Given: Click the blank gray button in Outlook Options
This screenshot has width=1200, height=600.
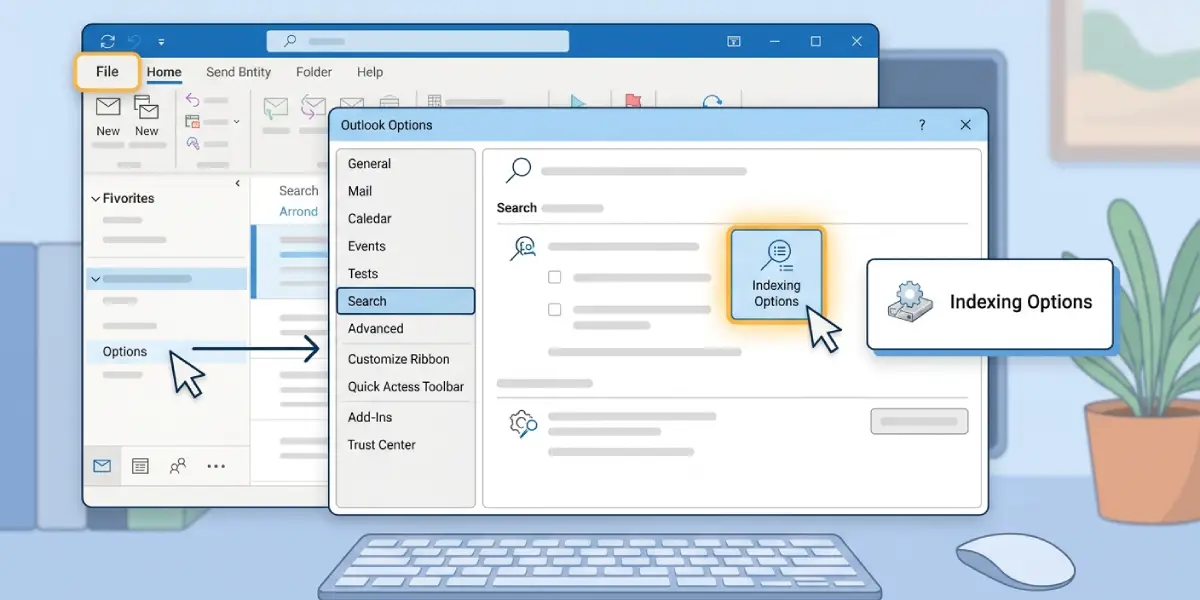Looking at the screenshot, I should 920,421.
